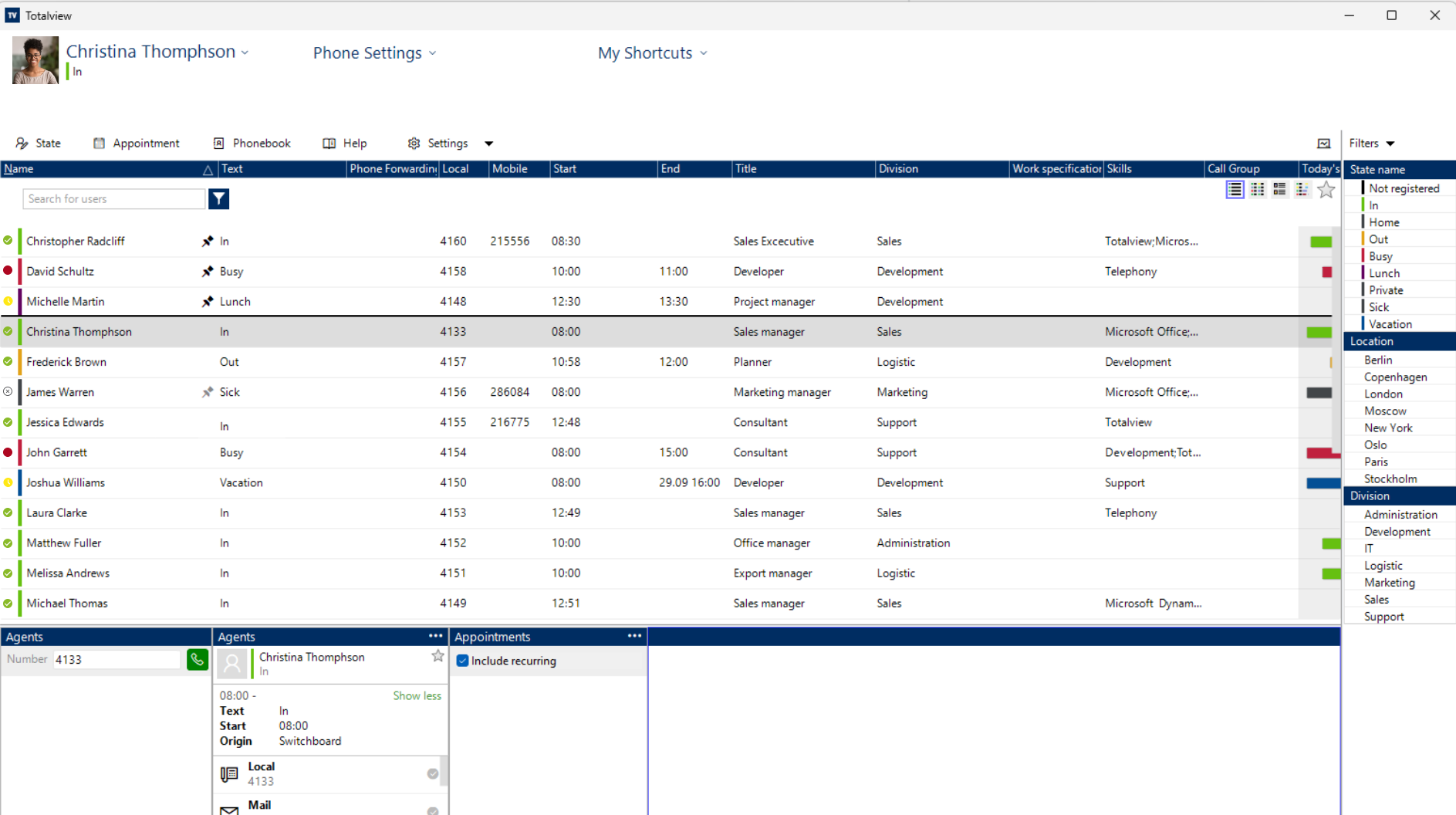Open the Appointment toolbar item
This screenshot has height=815, width=1456.
pos(137,144)
